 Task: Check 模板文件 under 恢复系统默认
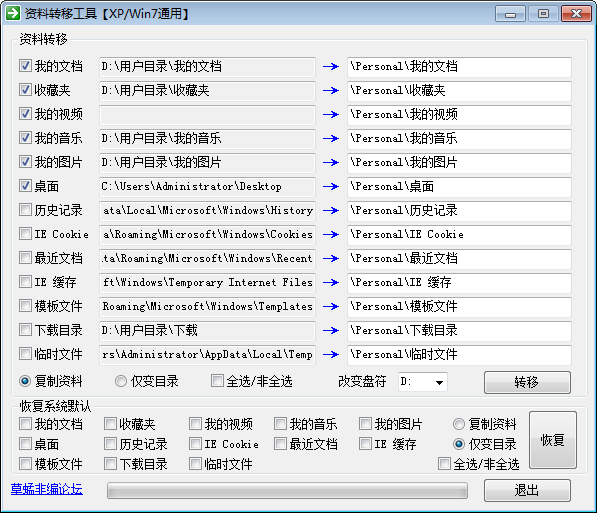click(x=25, y=464)
